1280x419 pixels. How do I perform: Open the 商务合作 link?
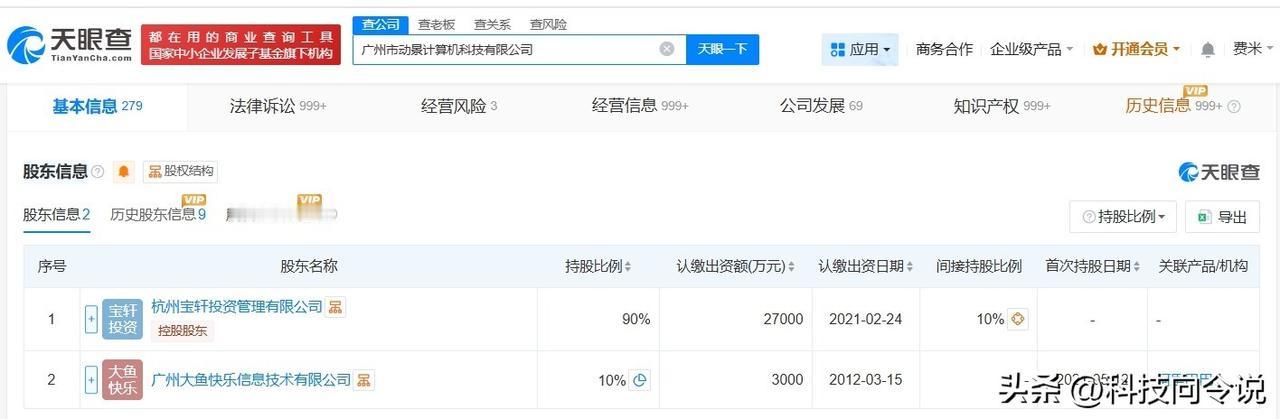[x=944, y=49]
